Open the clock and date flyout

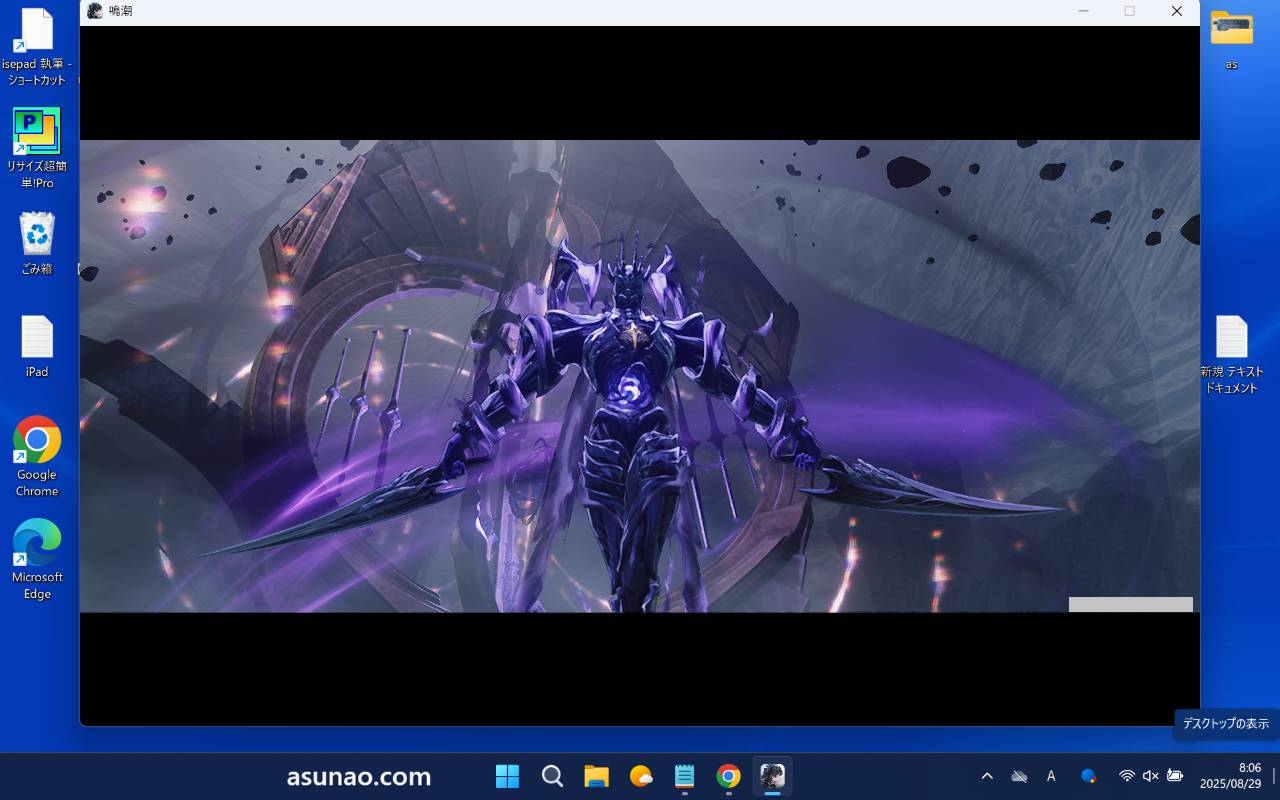click(x=1231, y=776)
